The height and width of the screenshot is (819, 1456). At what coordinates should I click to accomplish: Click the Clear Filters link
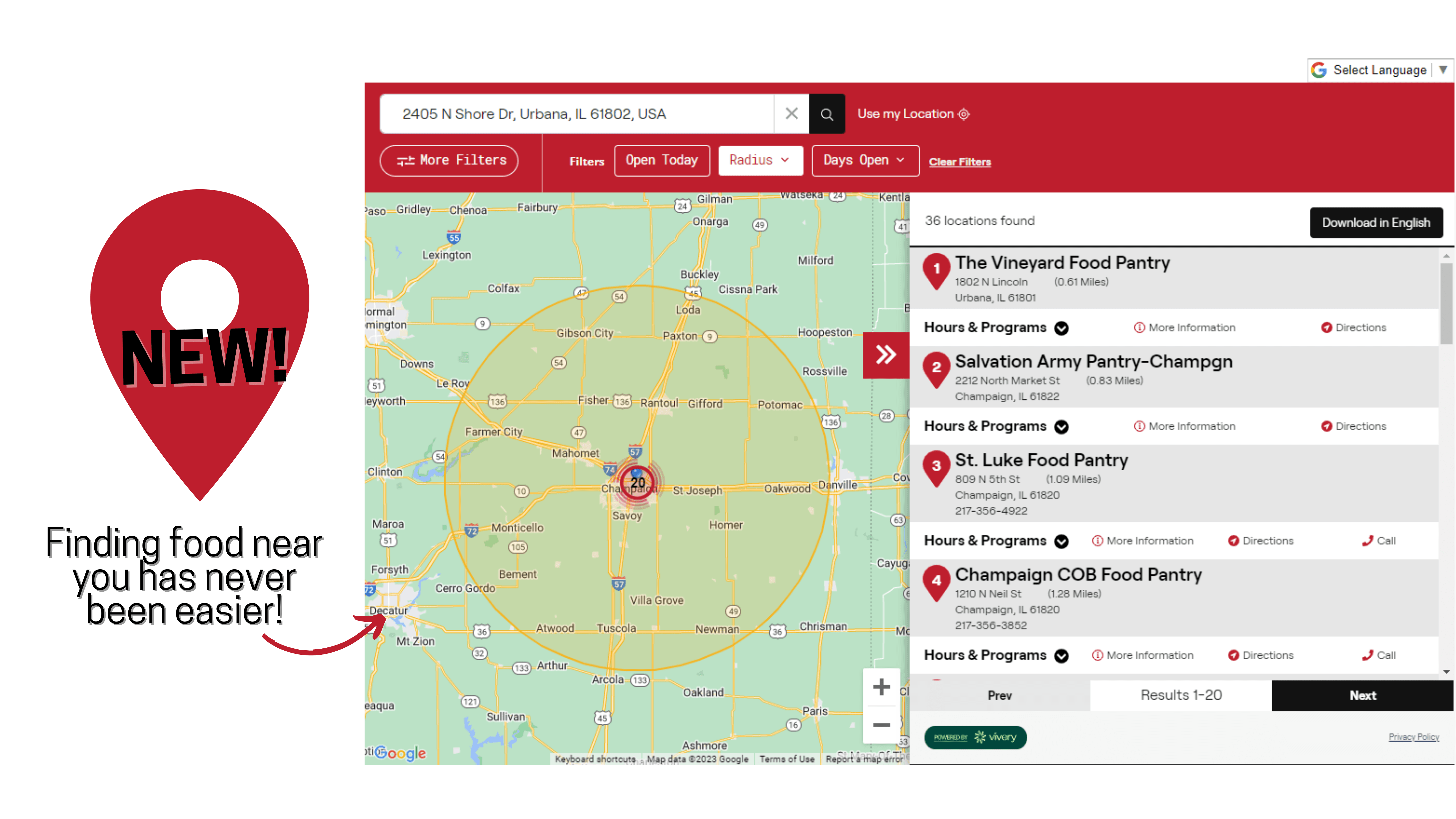click(960, 162)
